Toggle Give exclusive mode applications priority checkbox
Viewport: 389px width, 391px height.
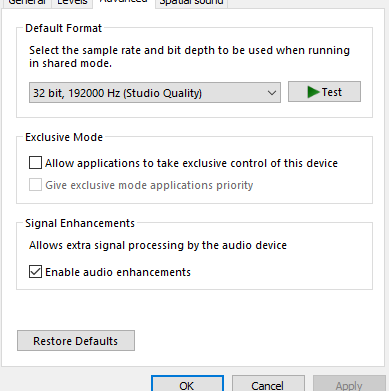click(x=35, y=185)
